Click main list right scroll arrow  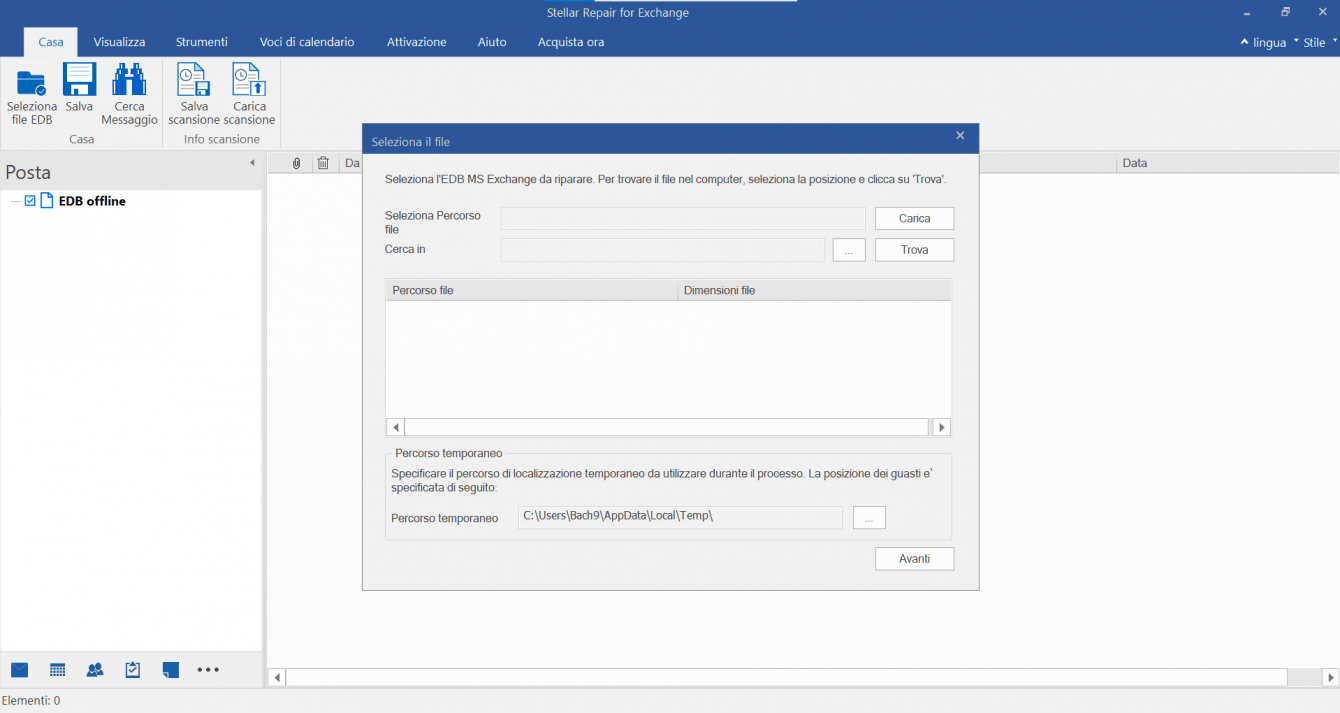tap(1330, 678)
